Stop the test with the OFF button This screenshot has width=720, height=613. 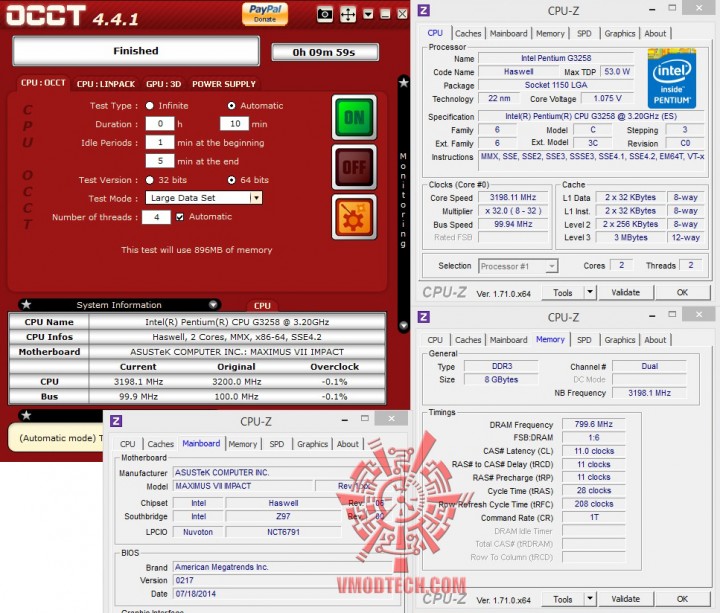tap(354, 167)
